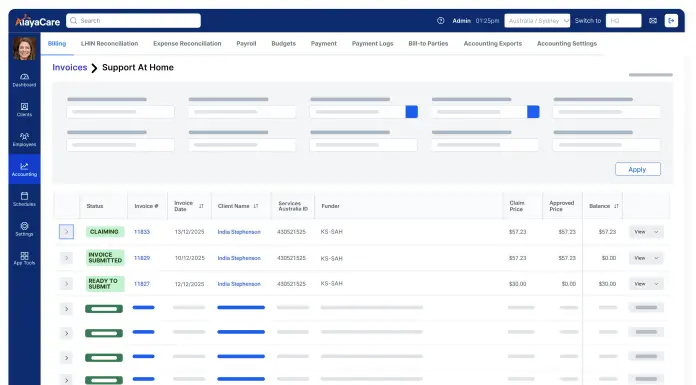Screen dimensions: 696x385
Task: Click the Claim Price column header
Action: 517,206
